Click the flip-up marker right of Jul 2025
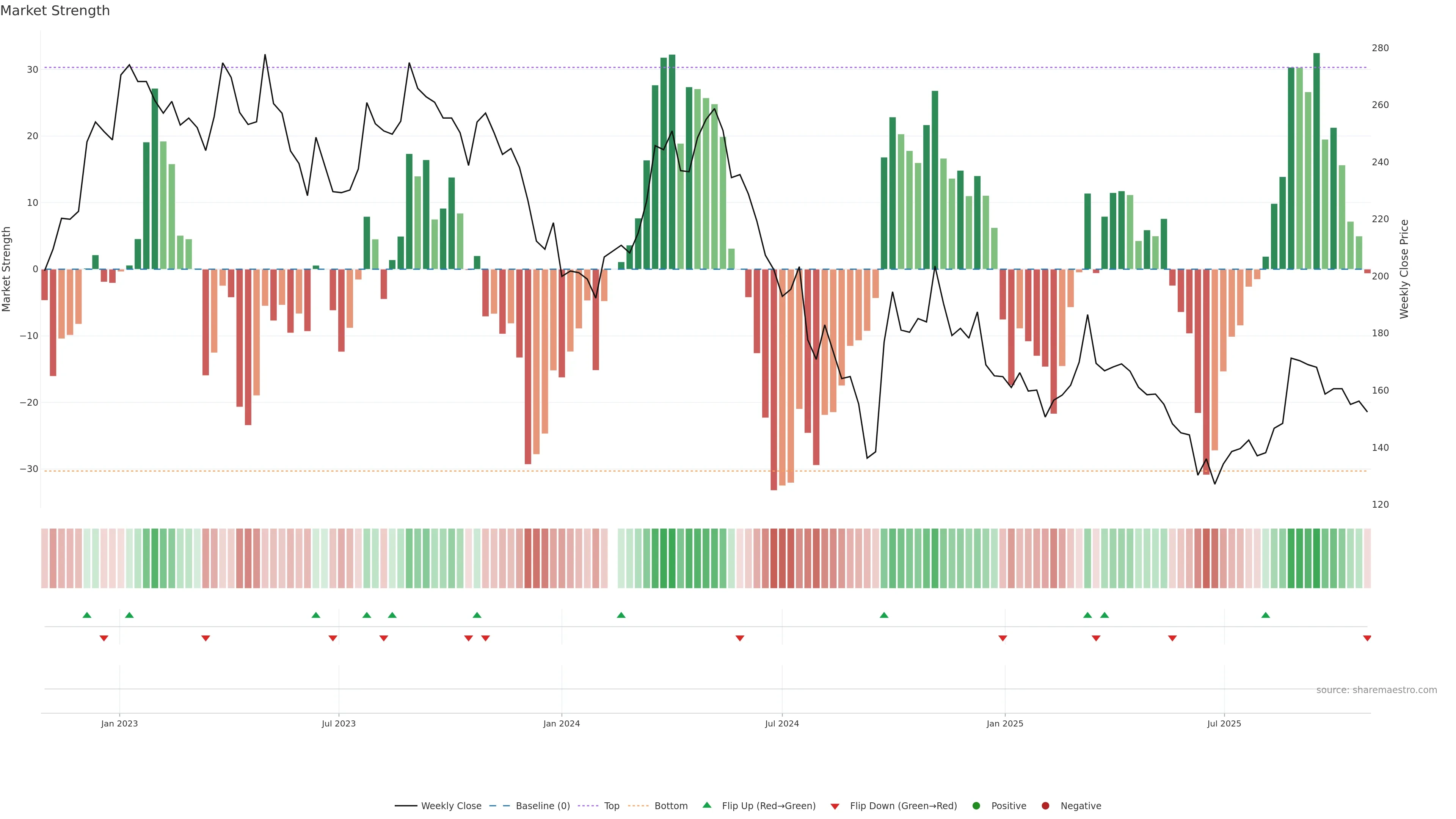 [x=1266, y=615]
